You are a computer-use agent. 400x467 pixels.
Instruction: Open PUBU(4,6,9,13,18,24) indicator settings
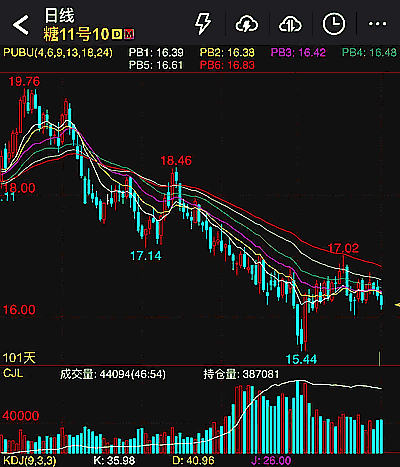click(x=58, y=53)
